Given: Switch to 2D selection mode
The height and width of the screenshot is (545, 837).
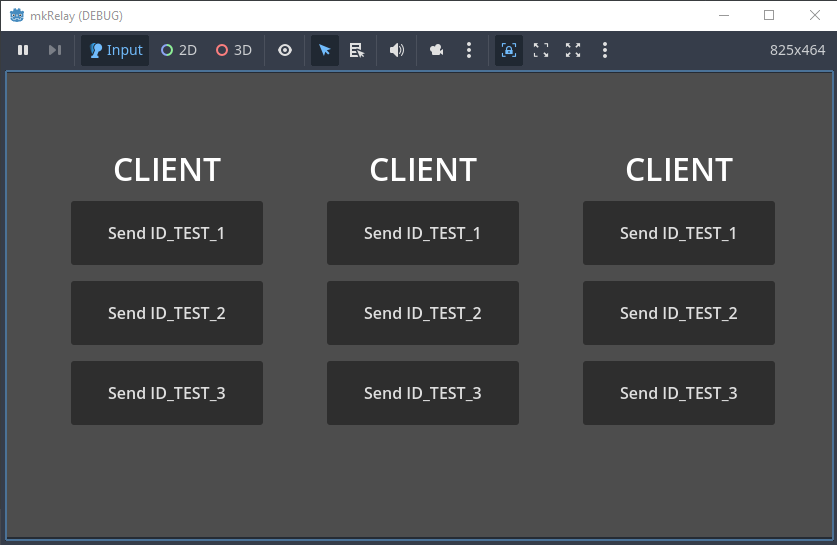Looking at the screenshot, I should 179,50.
